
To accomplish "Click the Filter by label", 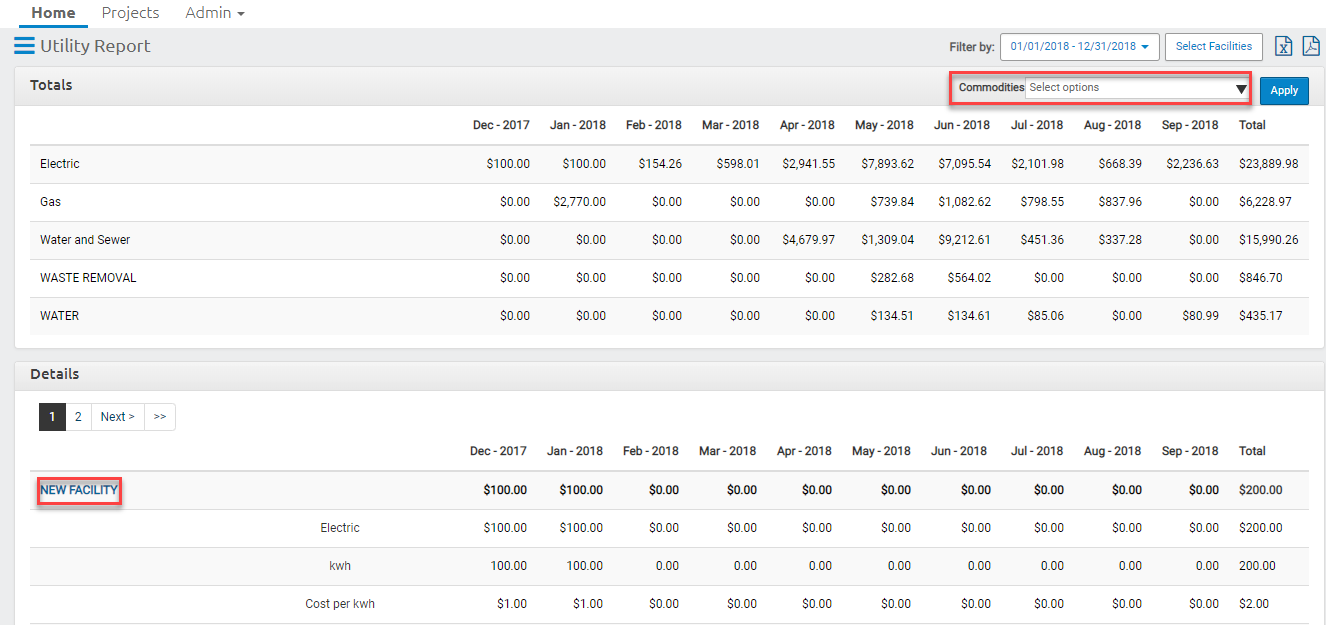I will (x=972, y=47).
